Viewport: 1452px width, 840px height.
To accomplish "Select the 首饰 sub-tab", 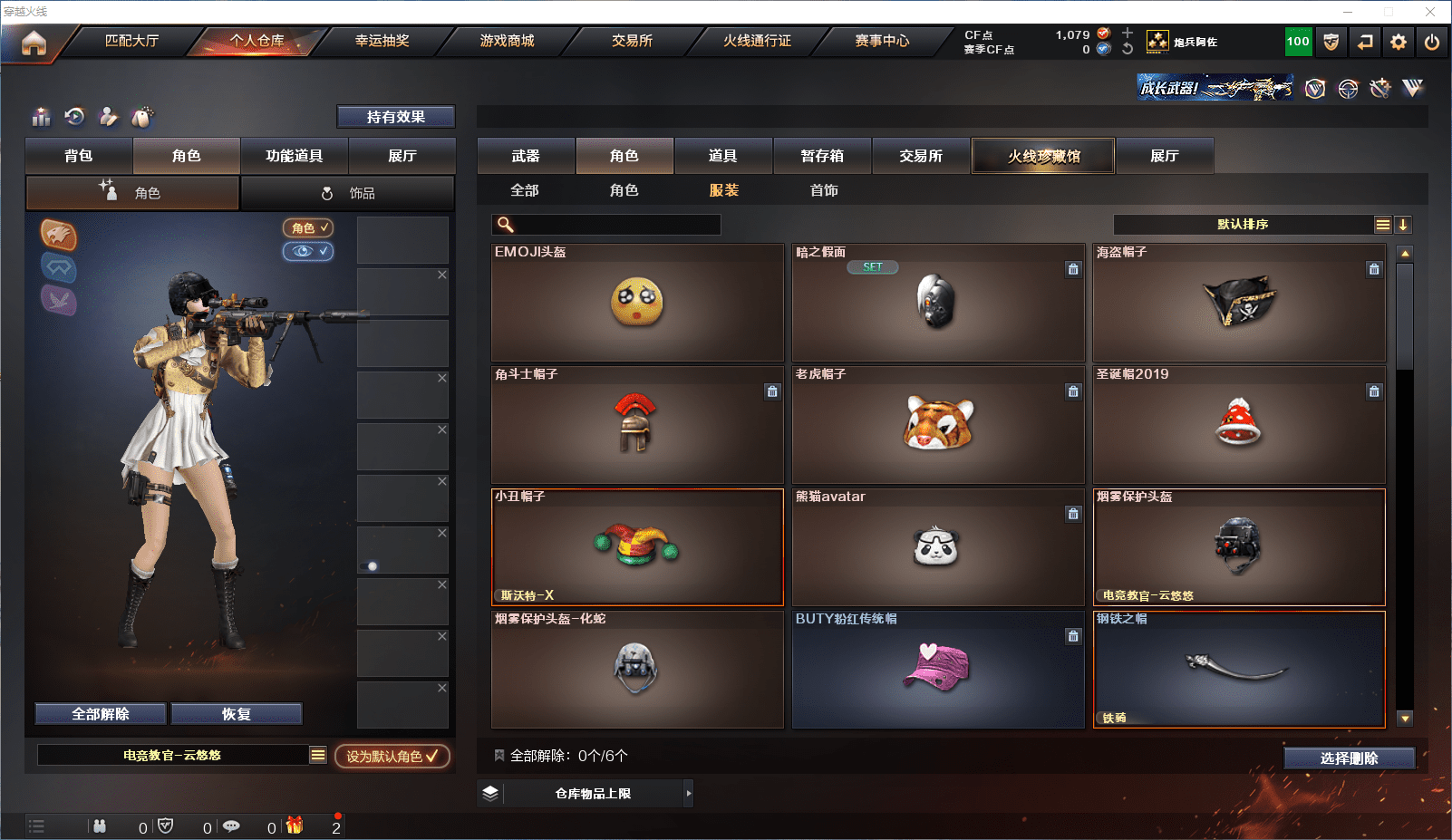I will click(x=824, y=190).
